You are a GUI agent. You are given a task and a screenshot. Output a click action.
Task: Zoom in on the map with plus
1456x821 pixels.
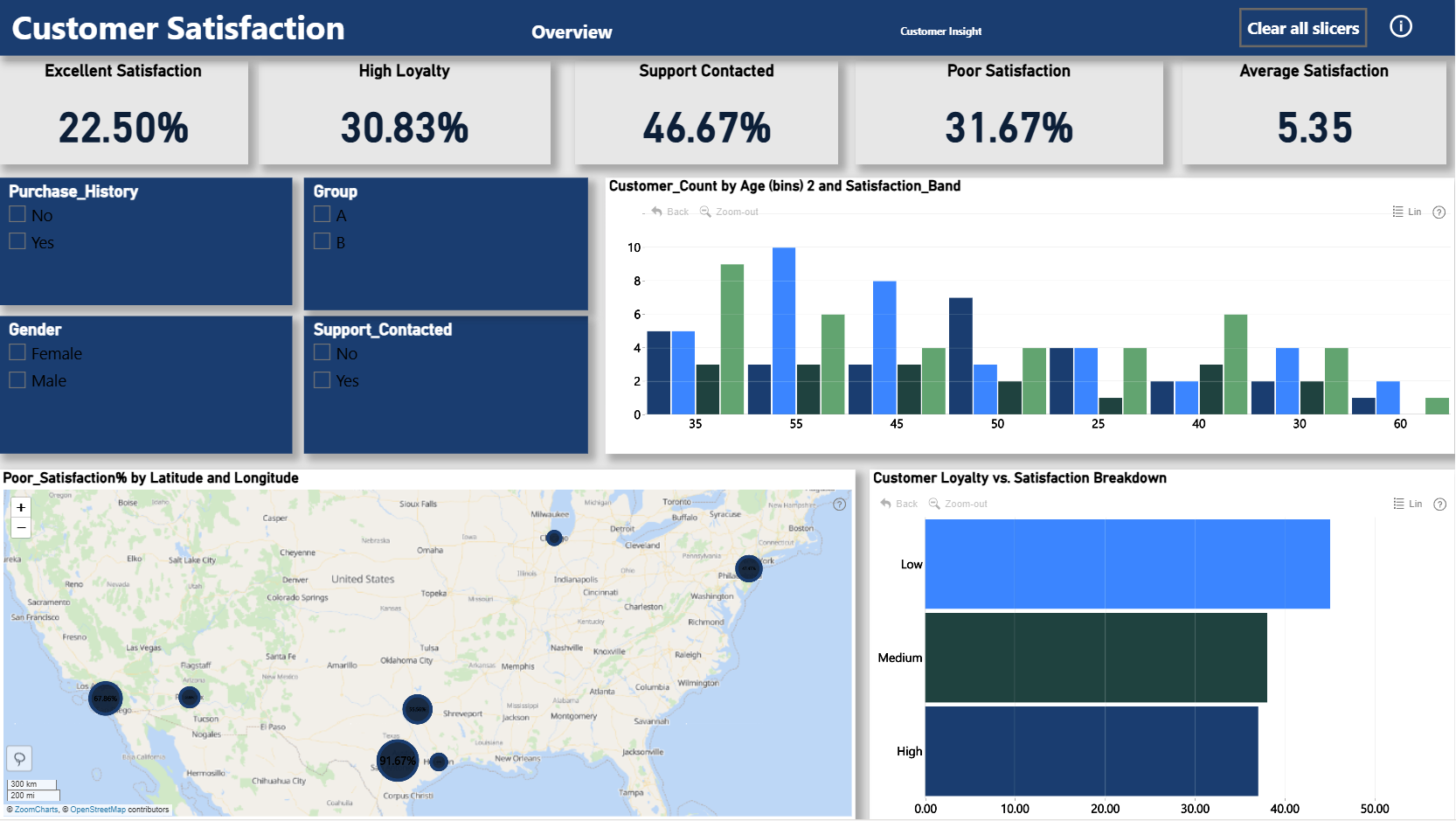coord(21,507)
